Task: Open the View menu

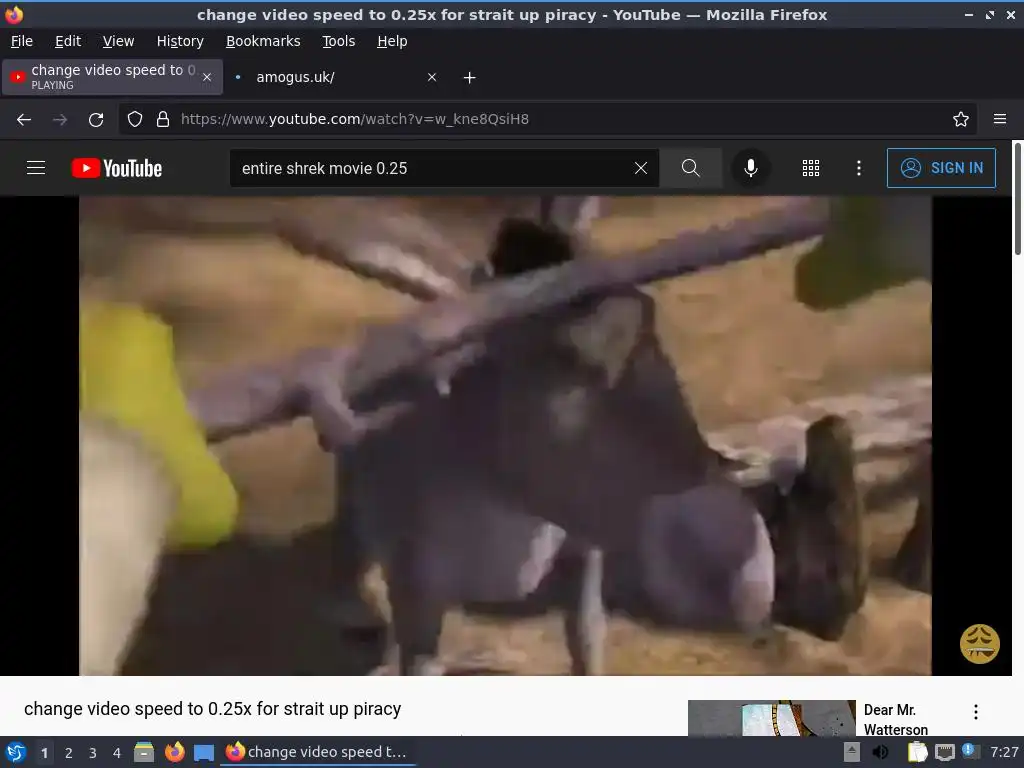Action: tap(118, 41)
